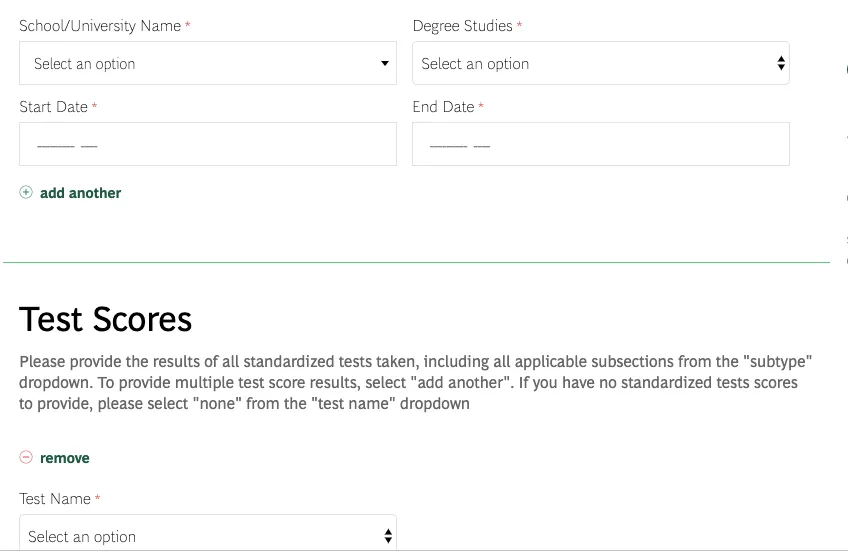
Task: Click the End Date label
Action: click(x=443, y=107)
